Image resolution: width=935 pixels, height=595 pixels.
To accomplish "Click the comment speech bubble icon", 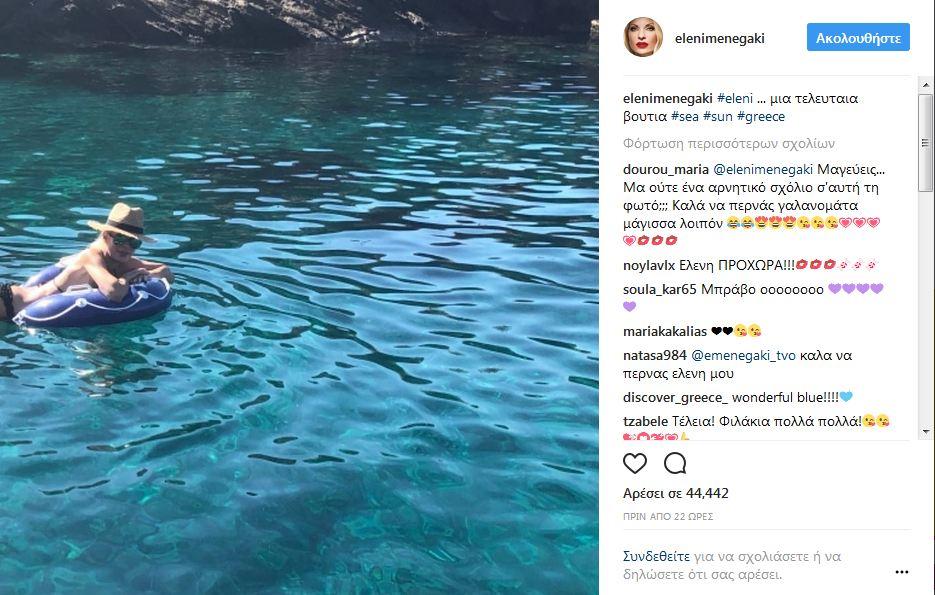I will tap(675, 463).
